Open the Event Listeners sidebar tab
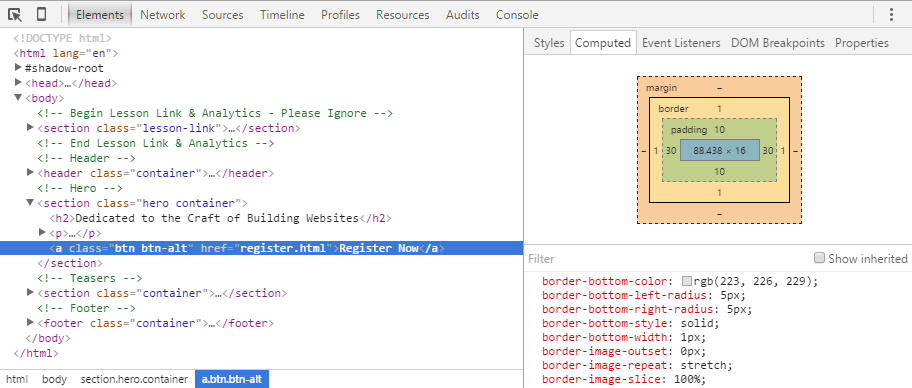The height and width of the screenshot is (388, 912). tap(681, 43)
